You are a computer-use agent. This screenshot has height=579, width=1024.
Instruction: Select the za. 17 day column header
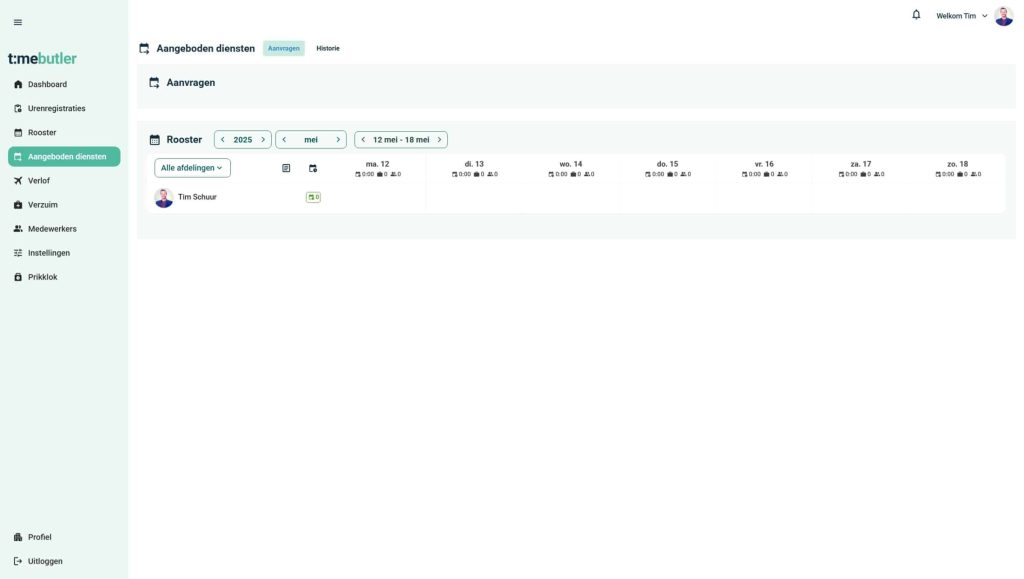coord(861,168)
